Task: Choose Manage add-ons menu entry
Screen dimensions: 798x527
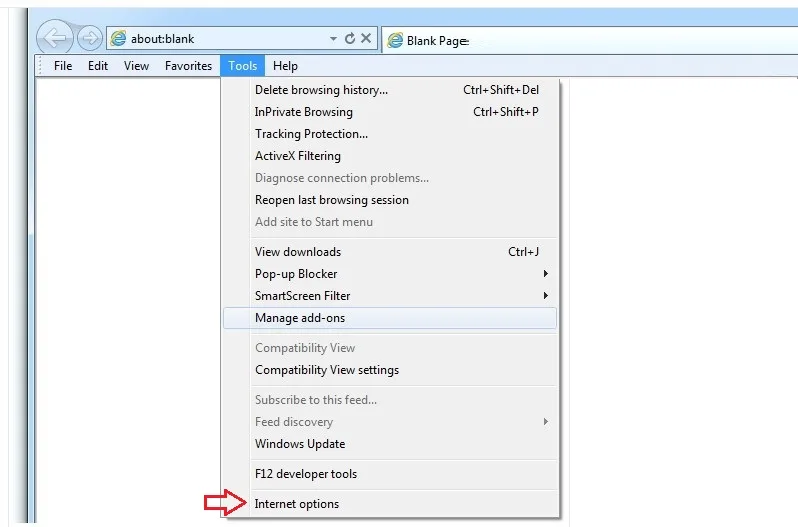Action: pos(390,318)
